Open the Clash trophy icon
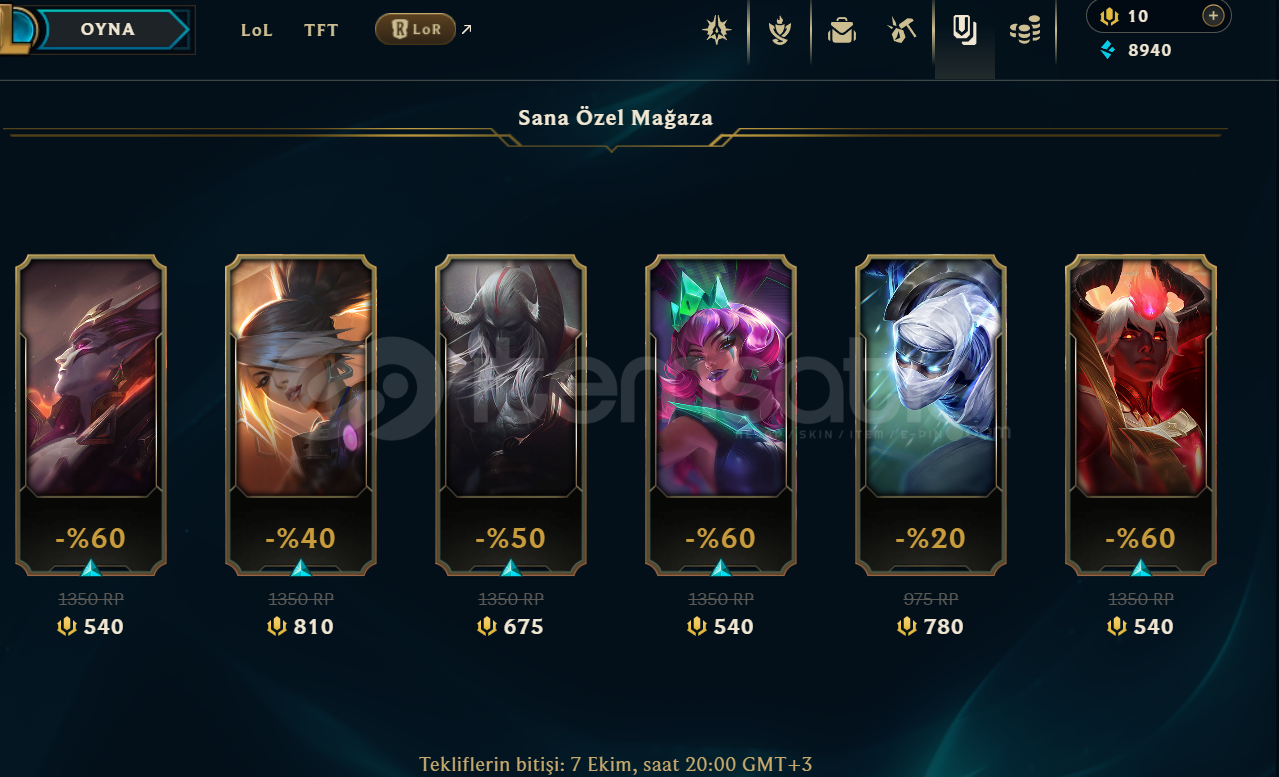1279x777 pixels. pyautogui.click(x=780, y=31)
